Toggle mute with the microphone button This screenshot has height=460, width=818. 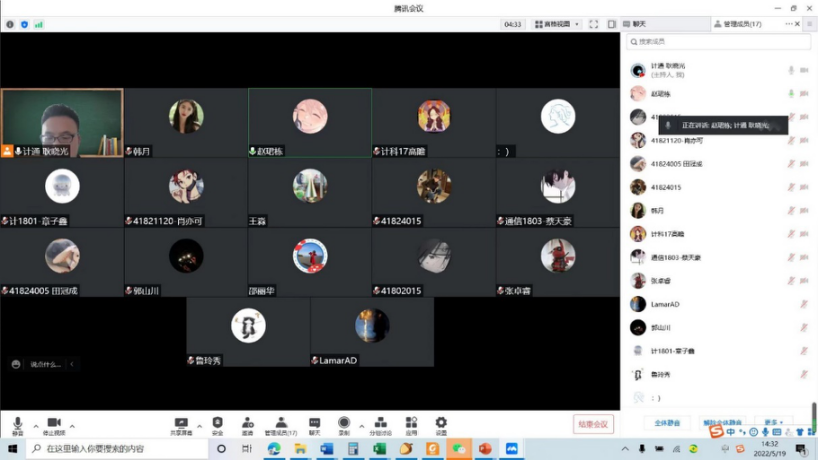18,425
